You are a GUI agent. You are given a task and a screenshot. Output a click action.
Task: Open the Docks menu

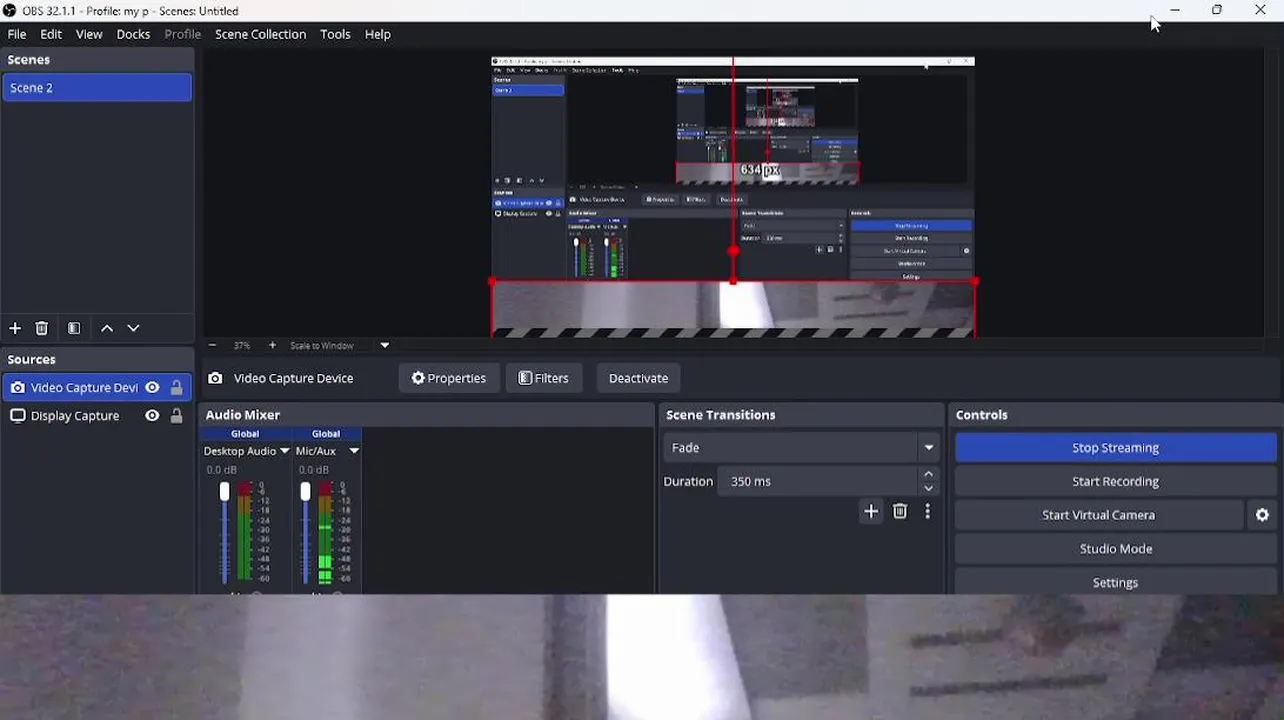coord(133,34)
